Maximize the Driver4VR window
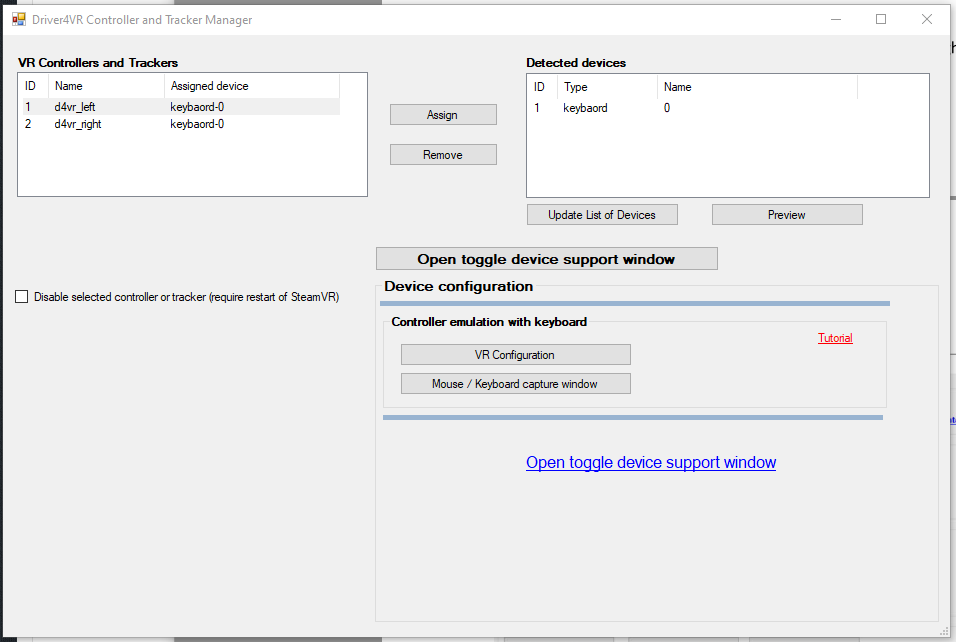 881,19
